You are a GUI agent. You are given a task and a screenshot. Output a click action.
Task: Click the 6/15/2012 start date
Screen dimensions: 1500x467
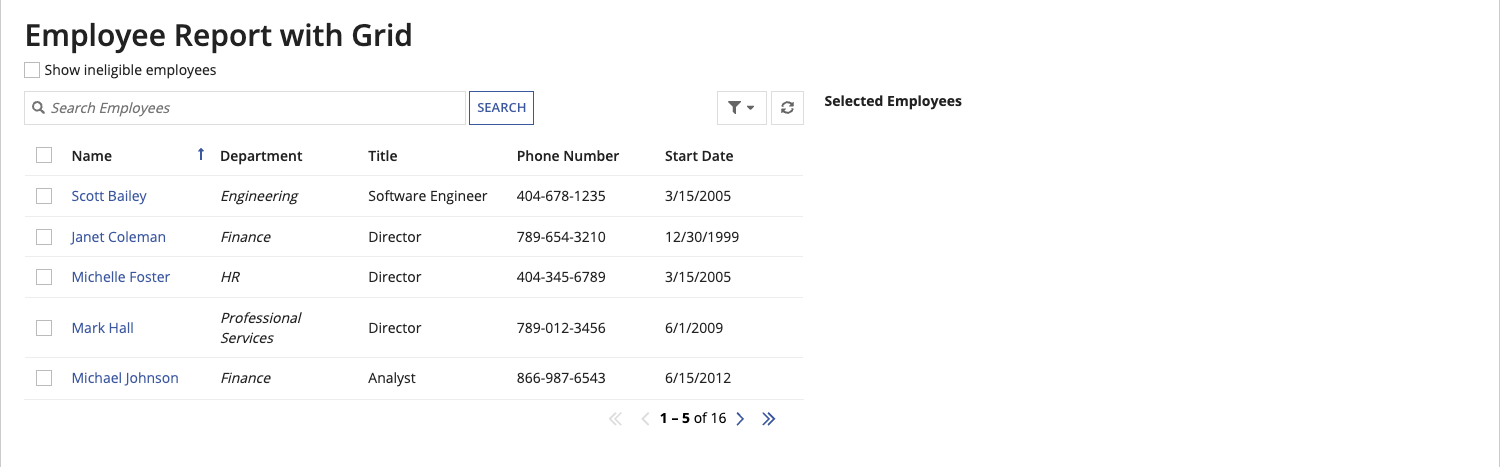698,378
